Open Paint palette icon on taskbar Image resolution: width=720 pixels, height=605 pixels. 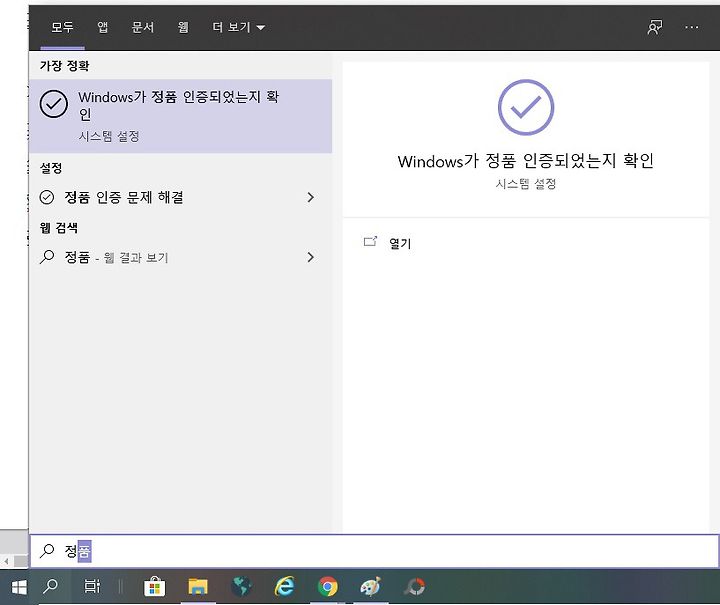[x=371, y=587]
